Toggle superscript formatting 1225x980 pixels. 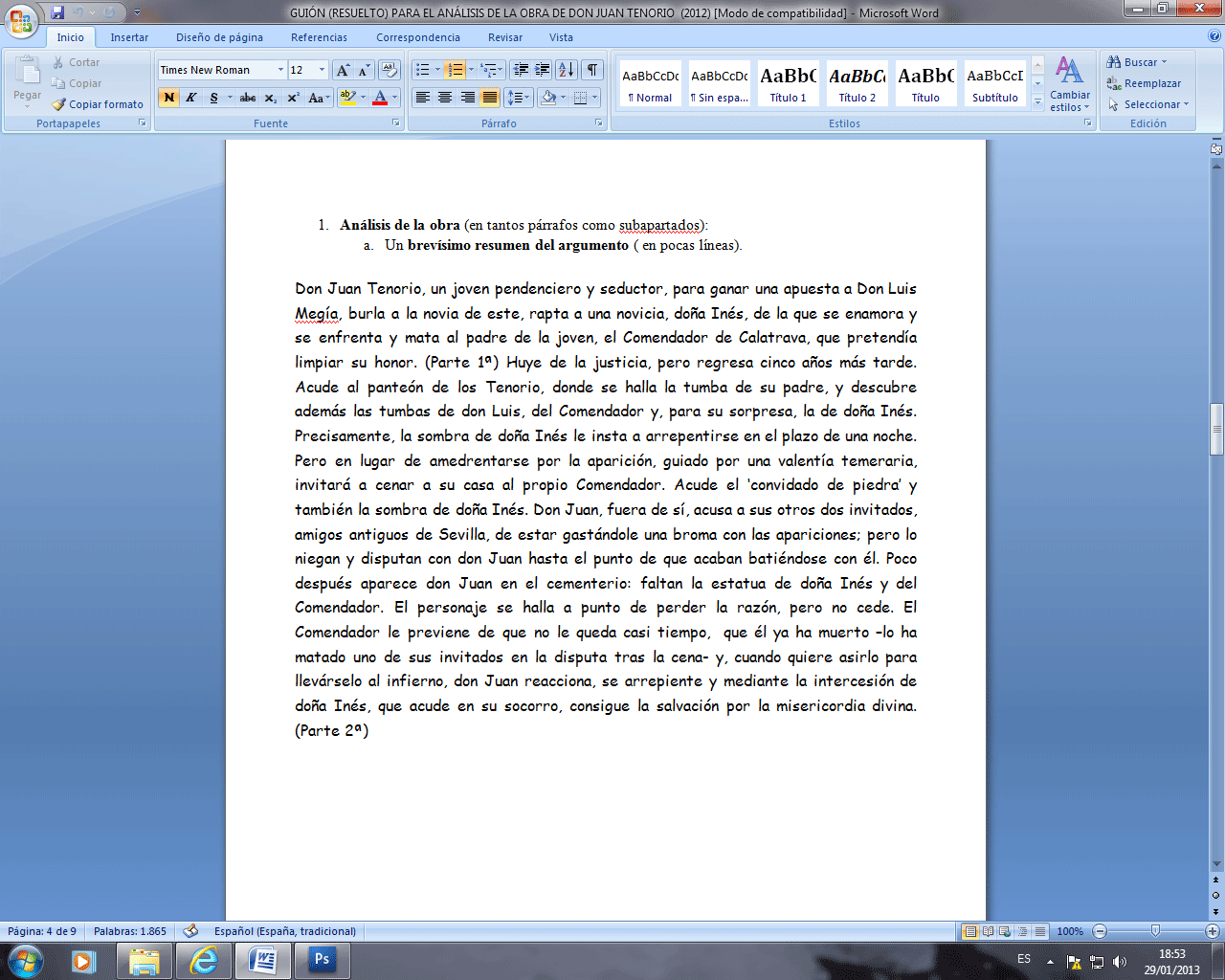[x=293, y=98]
